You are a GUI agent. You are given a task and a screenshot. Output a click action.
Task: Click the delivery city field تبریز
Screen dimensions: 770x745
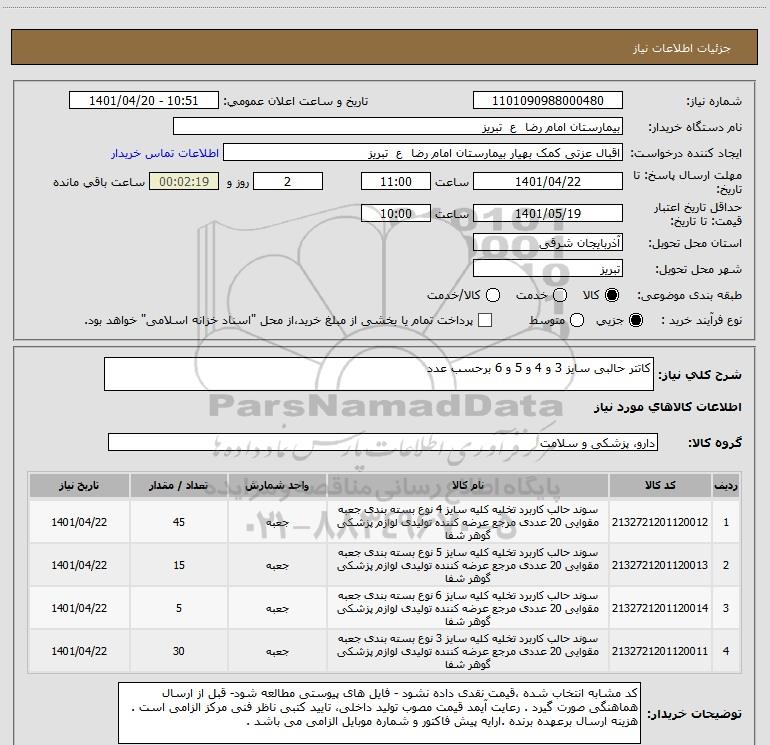[548, 269]
